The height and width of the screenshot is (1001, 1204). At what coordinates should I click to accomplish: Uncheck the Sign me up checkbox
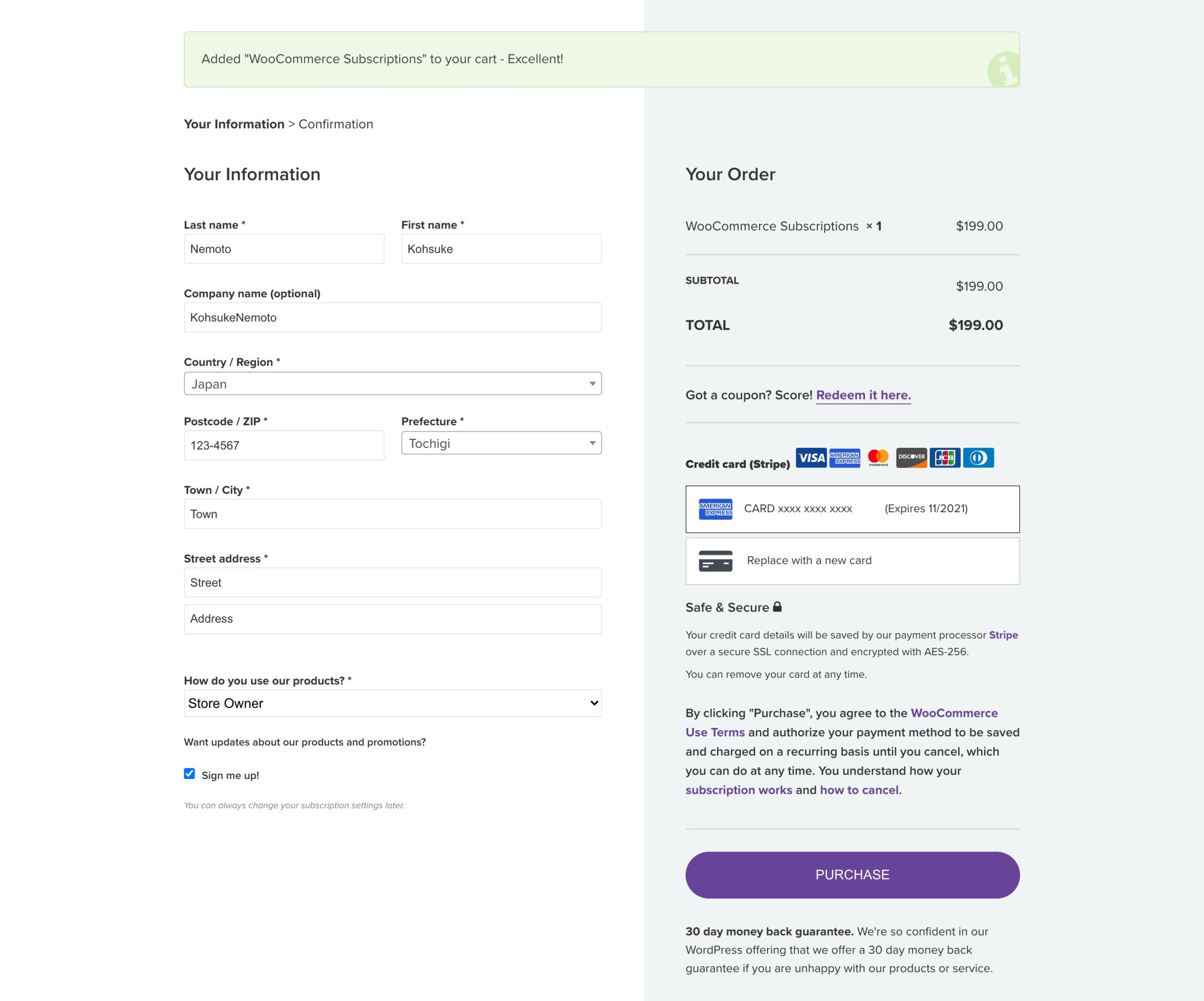189,774
